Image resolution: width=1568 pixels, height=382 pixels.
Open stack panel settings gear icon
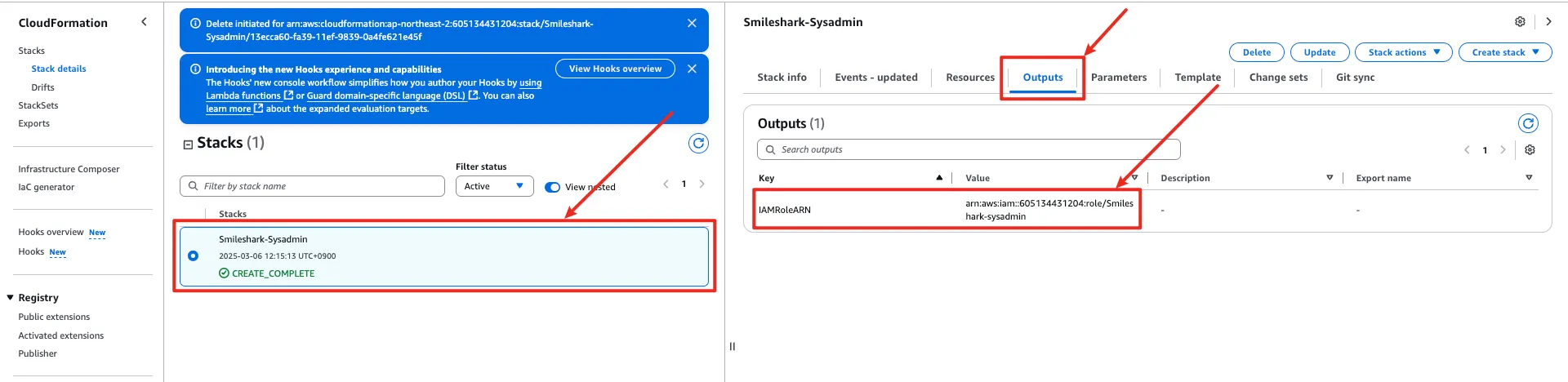click(x=1520, y=22)
